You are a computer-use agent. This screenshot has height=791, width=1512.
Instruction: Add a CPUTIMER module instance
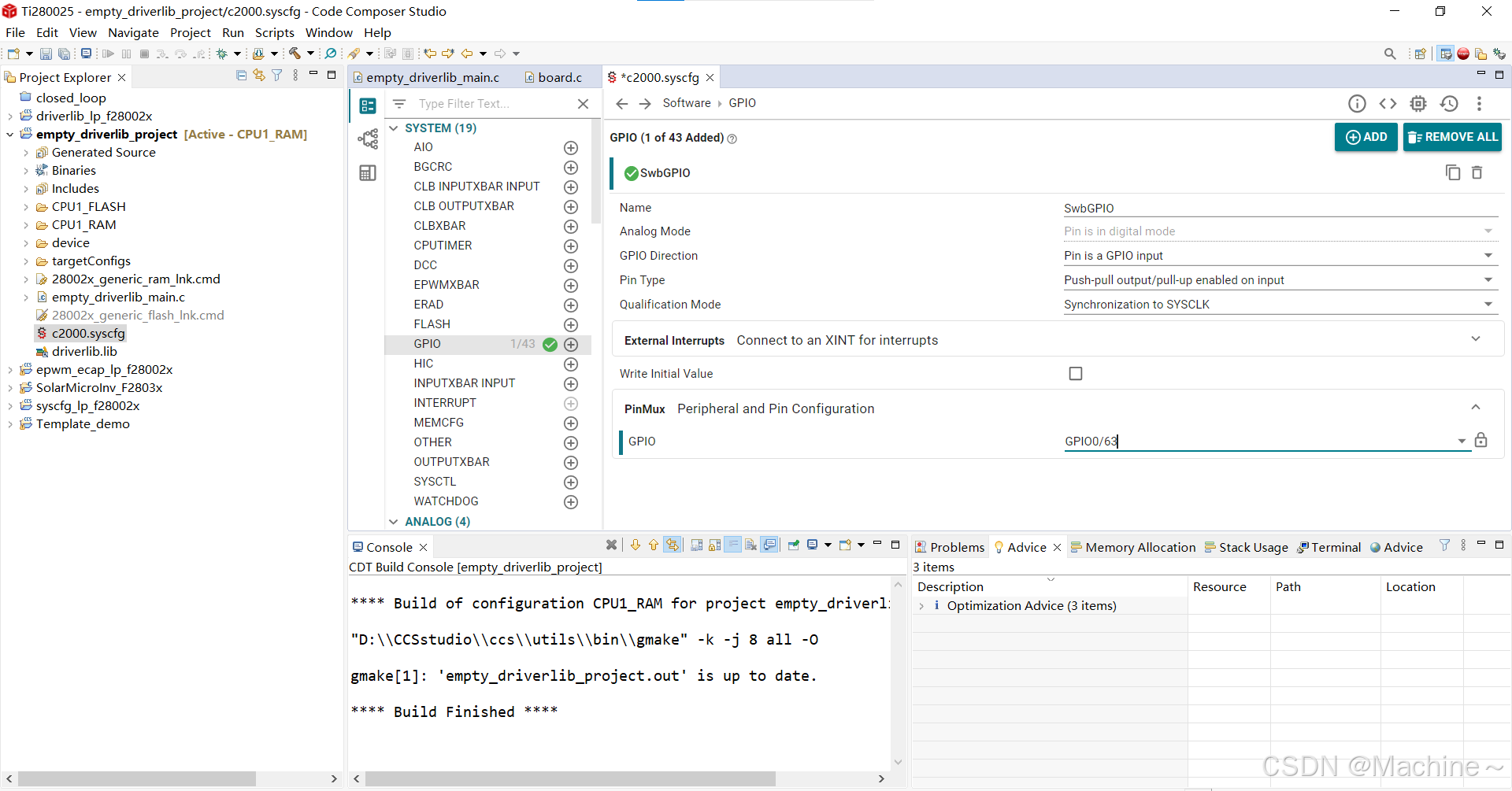(x=571, y=246)
